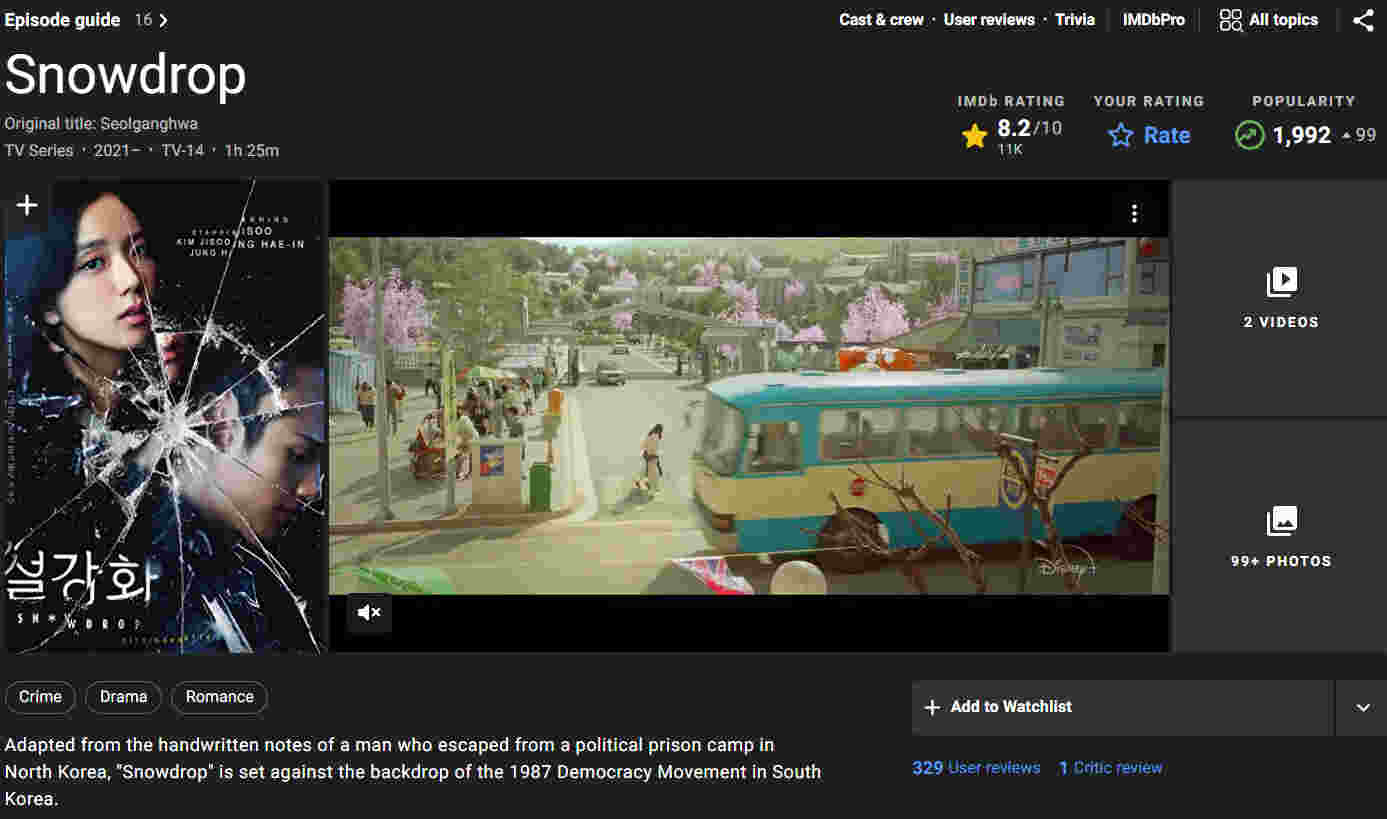Add poster to watchlist plus icon
Viewport: 1387px width, 819px height.
point(27,205)
